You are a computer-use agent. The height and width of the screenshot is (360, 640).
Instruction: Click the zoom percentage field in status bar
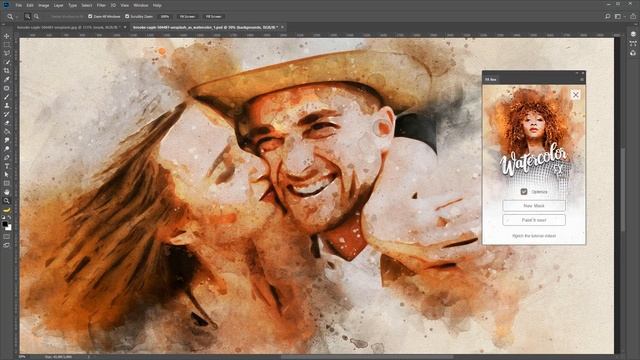click(22, 357)
